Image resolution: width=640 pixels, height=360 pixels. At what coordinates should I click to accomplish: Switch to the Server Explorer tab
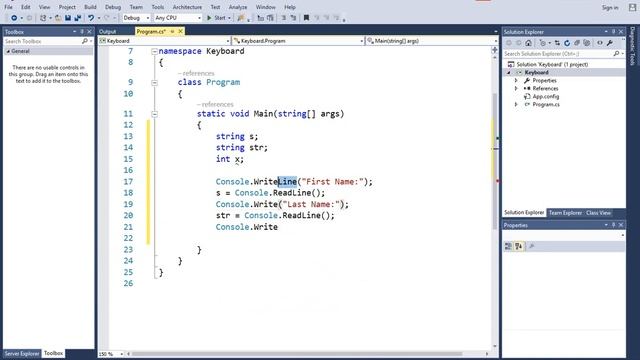tap(22, 353)
